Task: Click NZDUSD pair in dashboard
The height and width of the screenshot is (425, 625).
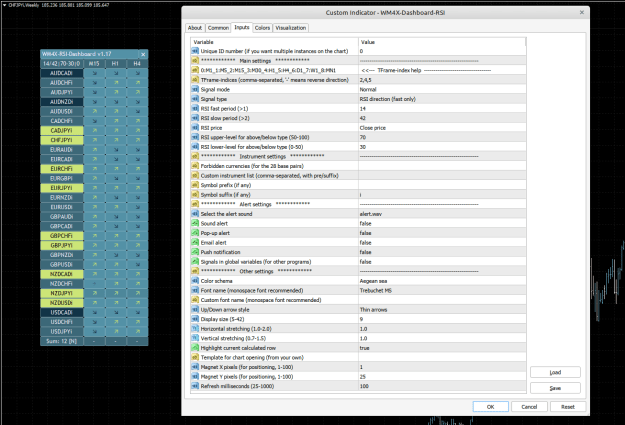Action: point(62,303)
